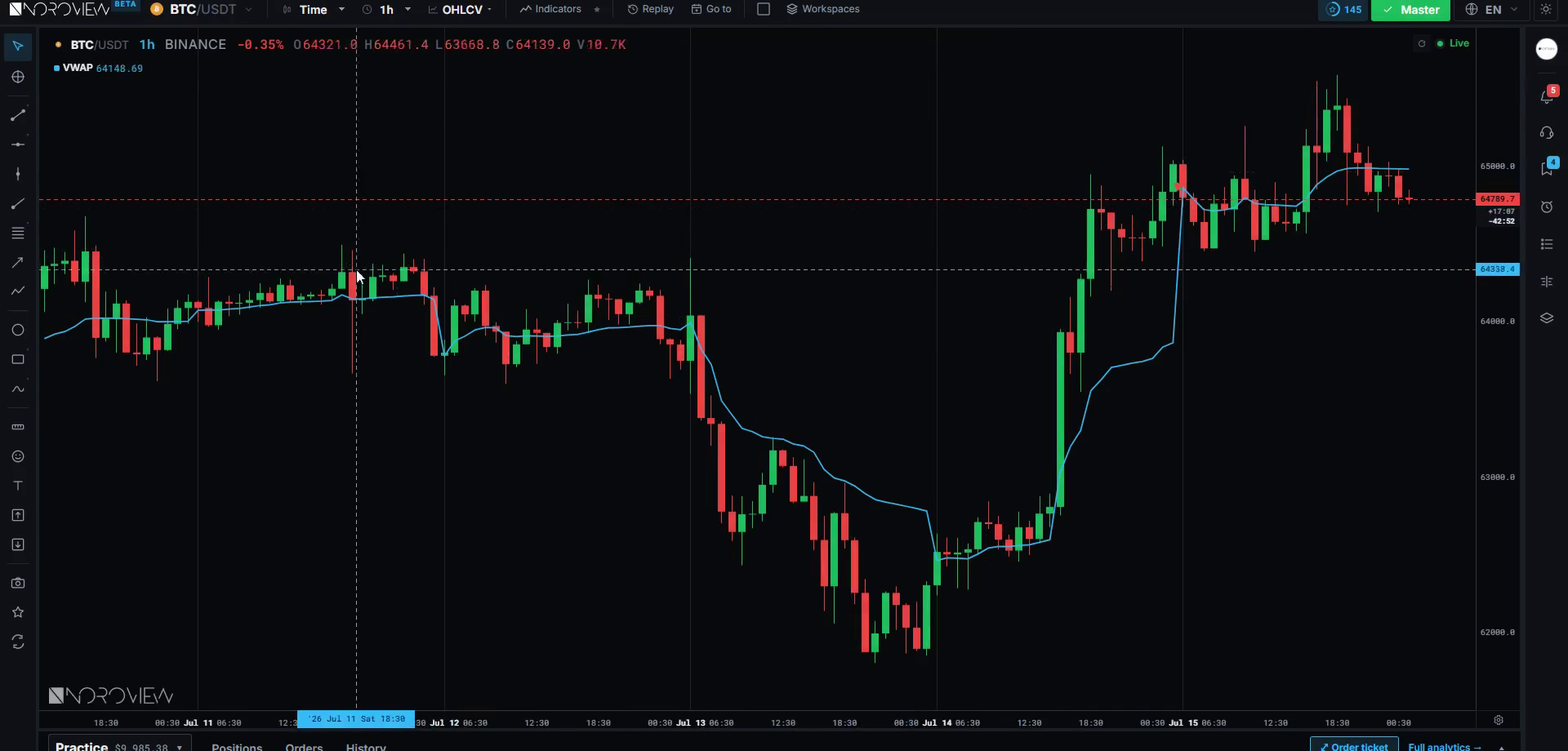The height and width of the screenshot is (751, 1568).
Task: Click the VWAP indicator blue color square
Action: (56, 69)
